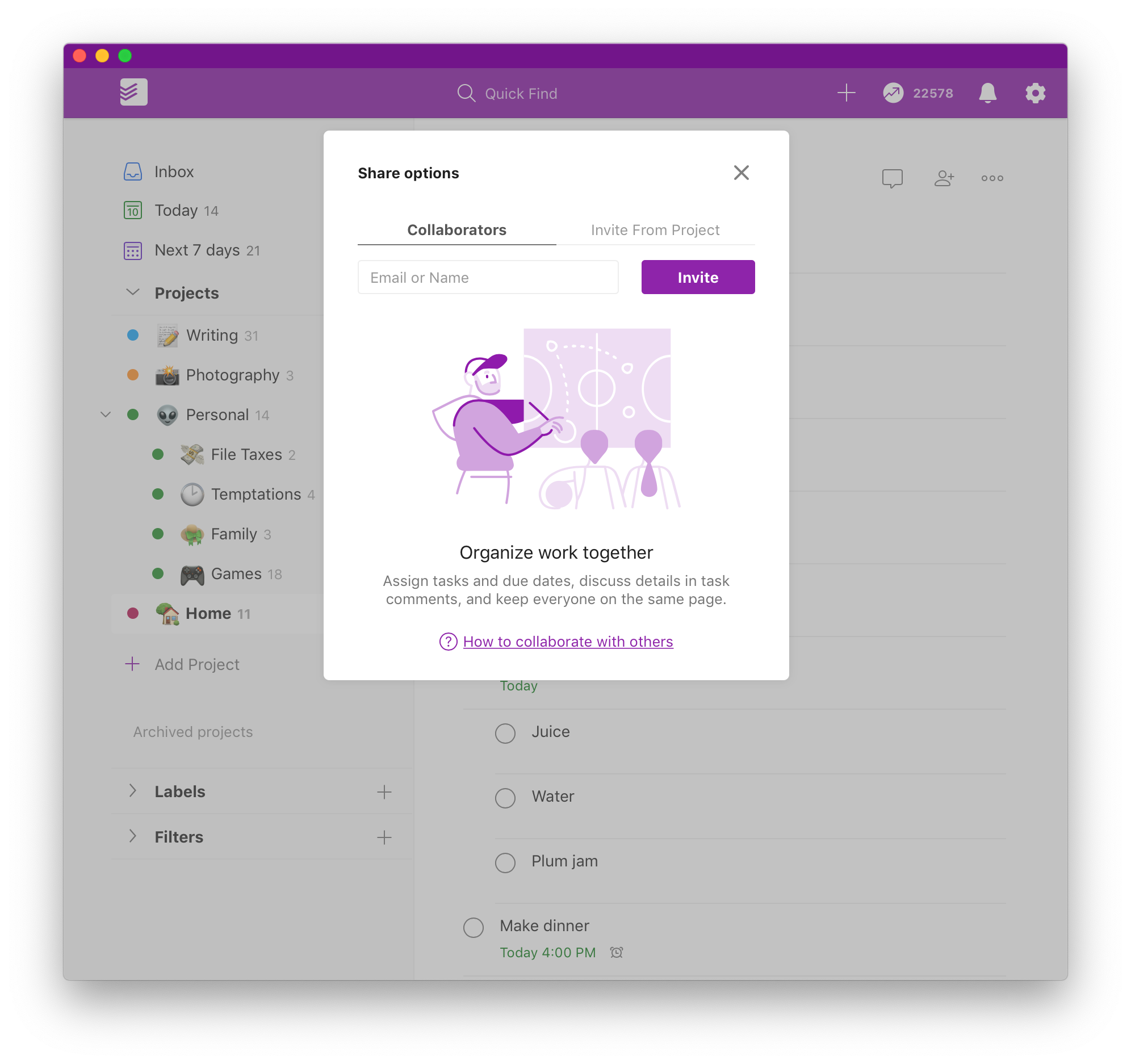Screen dimensions: 1131x1064
Task: Open the three-dot project menu
Action: (992, 179)
